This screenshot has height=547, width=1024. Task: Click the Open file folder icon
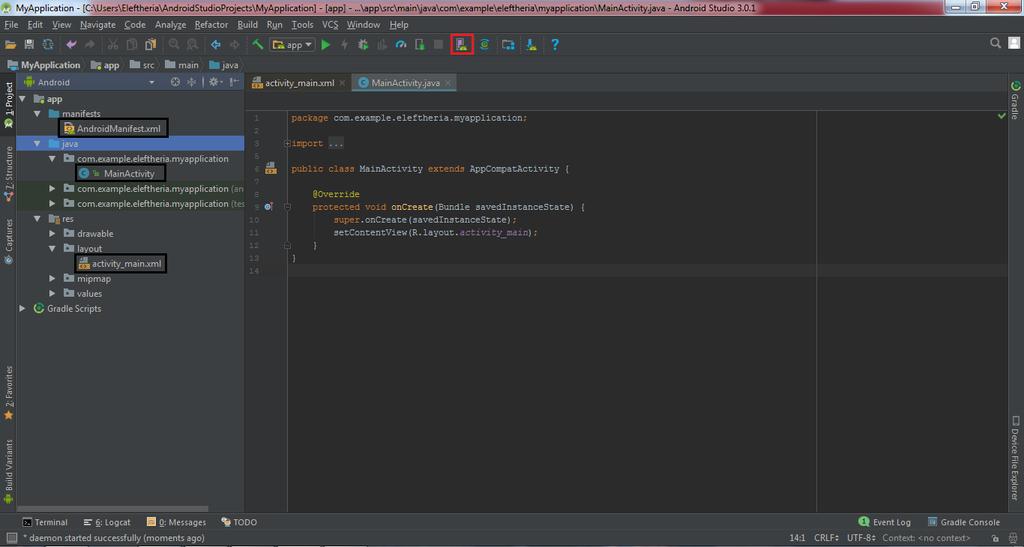(x=10, y=44)
